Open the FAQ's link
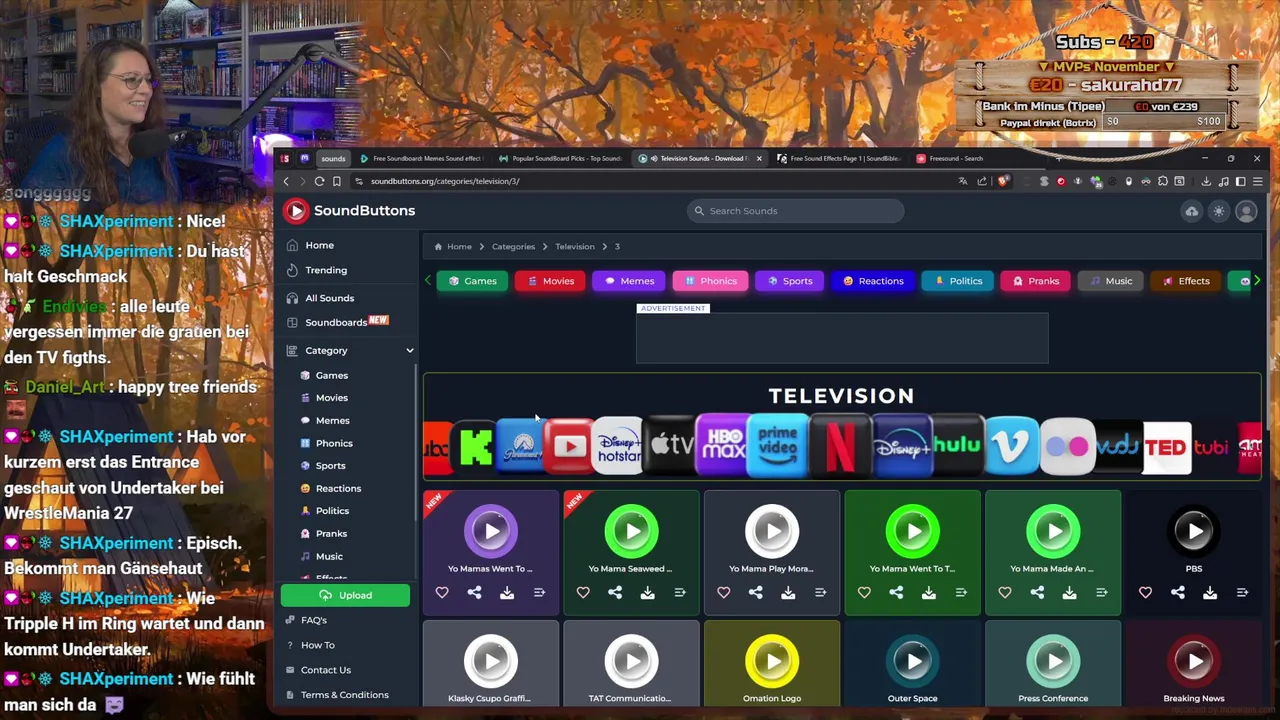The height and width of the screenshot is (720, 1280). [x=313, y=620]
